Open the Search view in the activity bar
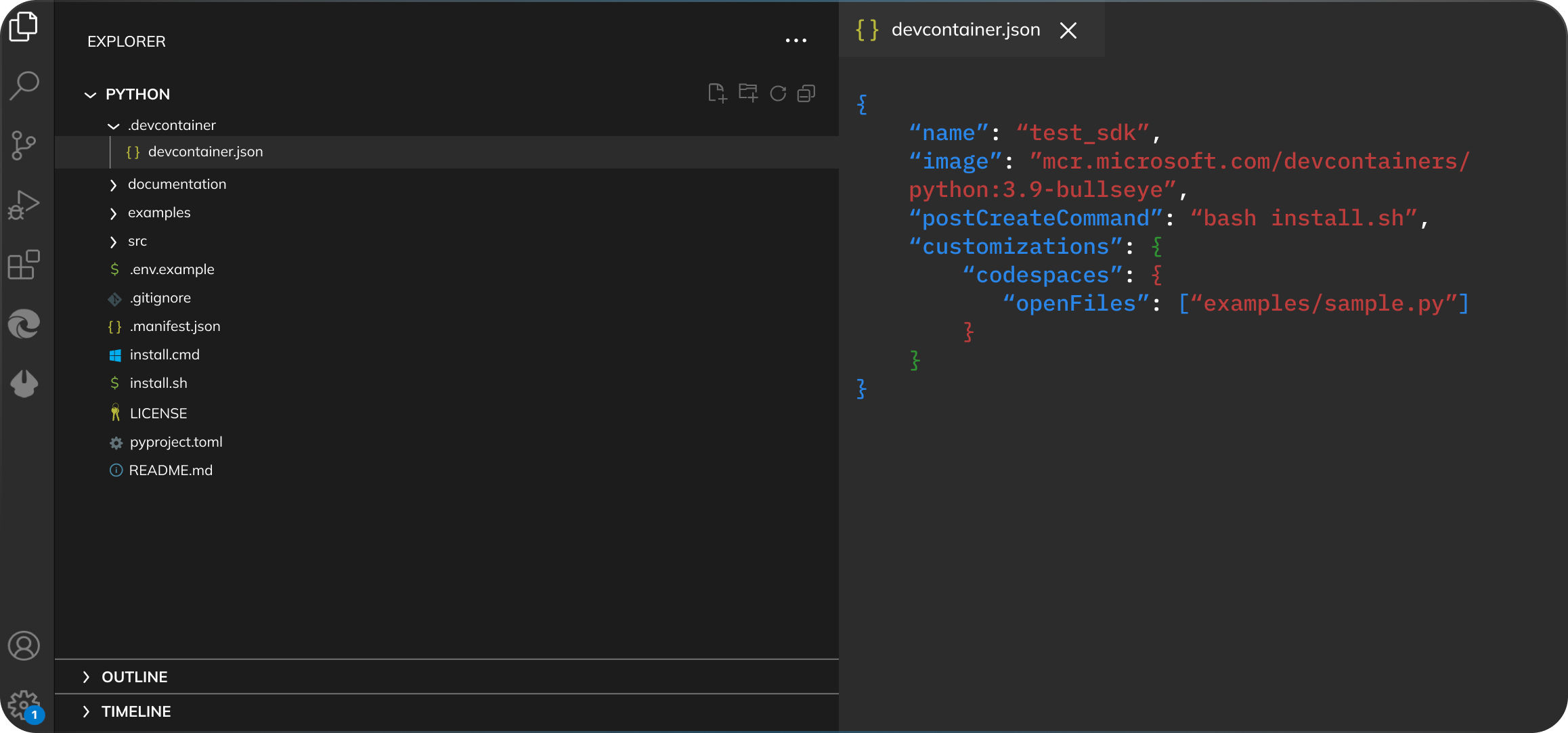Viewport: 1568px width, 733px height. click(24, 85)
